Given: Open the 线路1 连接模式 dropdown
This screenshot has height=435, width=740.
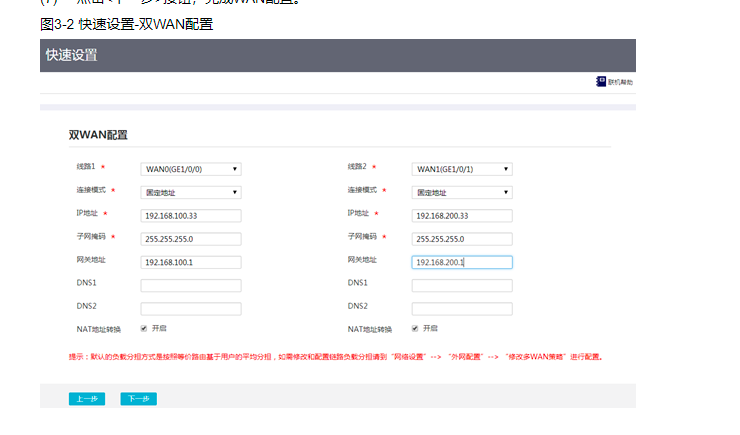Looking at the screenshot, I should pos(191,192).
